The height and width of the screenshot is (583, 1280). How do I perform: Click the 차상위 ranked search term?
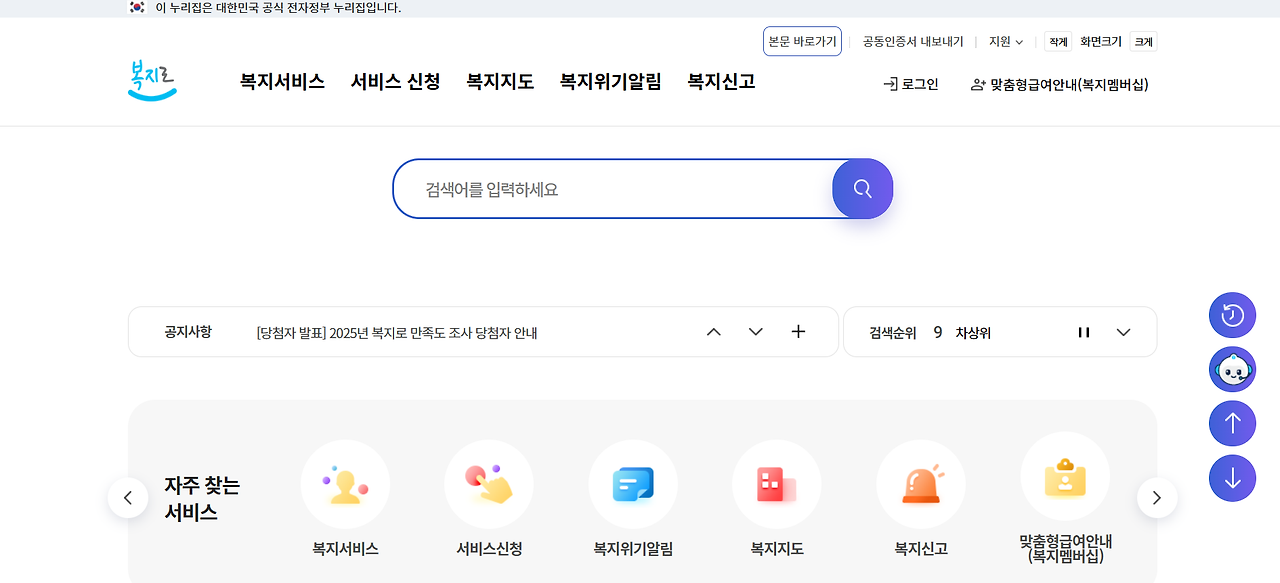point(973,333)
